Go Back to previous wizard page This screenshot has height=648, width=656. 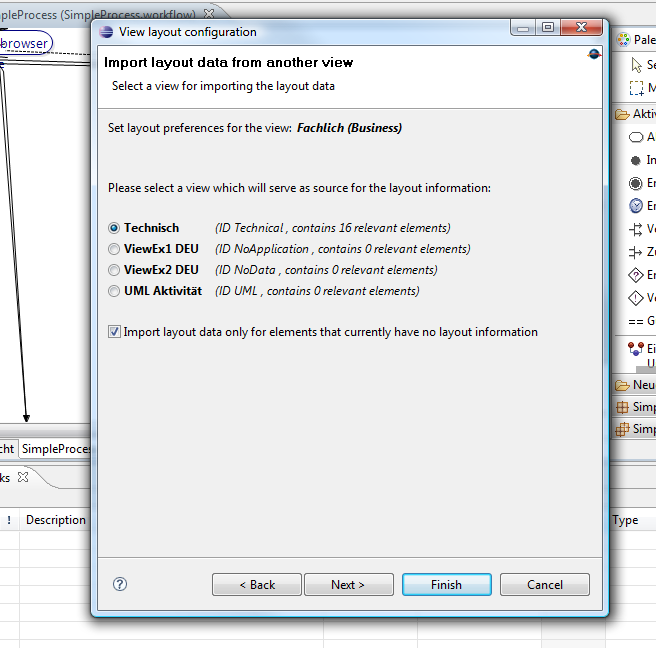tap(256, 584)
